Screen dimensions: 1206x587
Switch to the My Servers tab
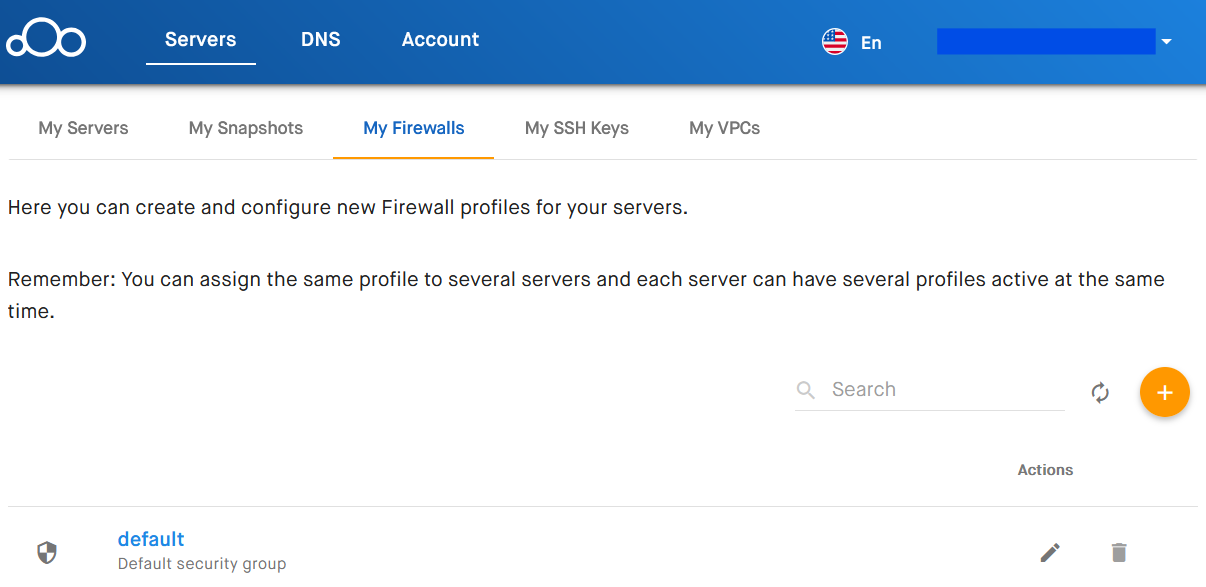[84, 128]
